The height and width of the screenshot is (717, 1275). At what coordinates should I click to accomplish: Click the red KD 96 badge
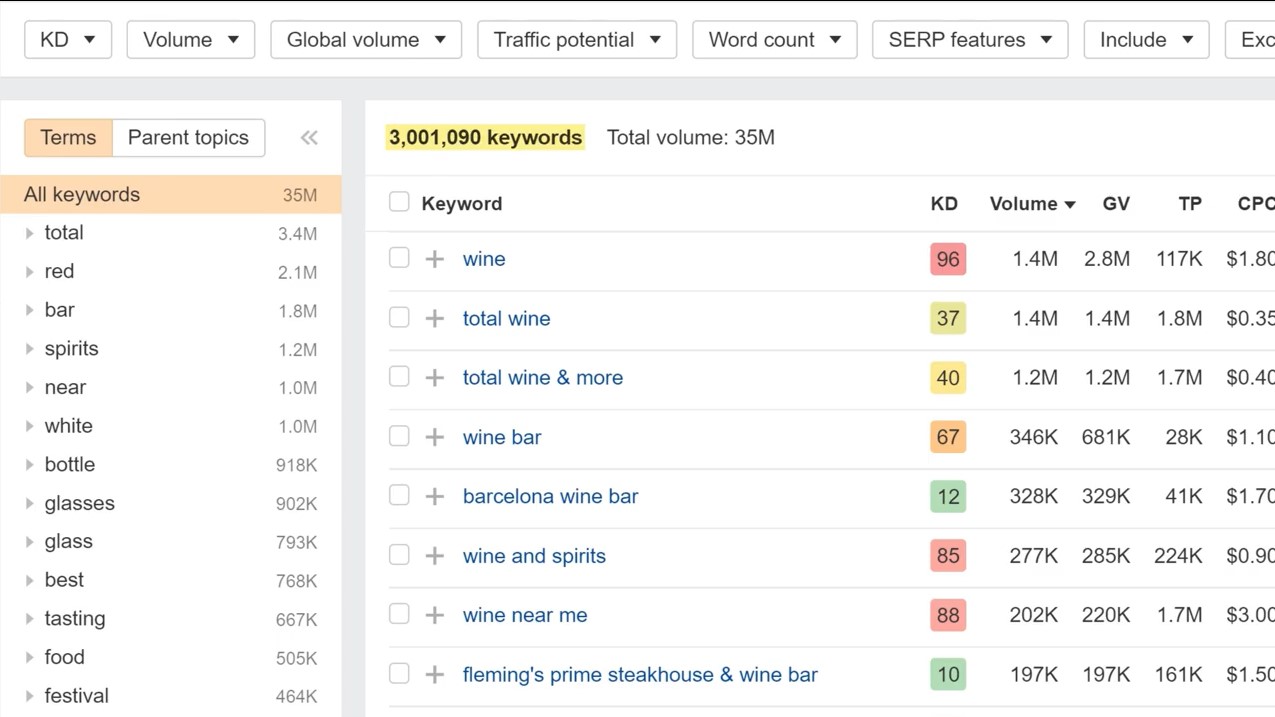pyautogui.click(x=948, y=259)
